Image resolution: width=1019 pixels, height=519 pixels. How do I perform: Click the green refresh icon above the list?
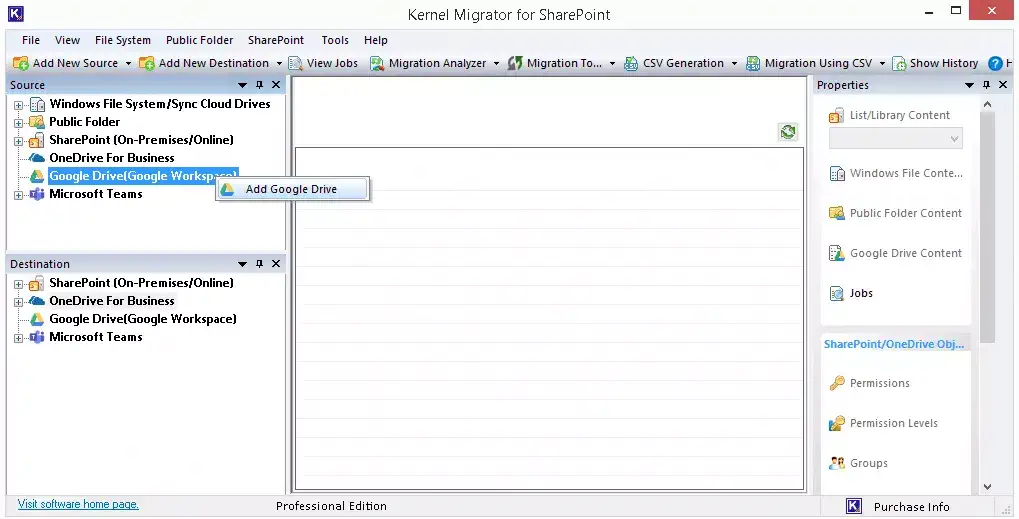(788, 132)
